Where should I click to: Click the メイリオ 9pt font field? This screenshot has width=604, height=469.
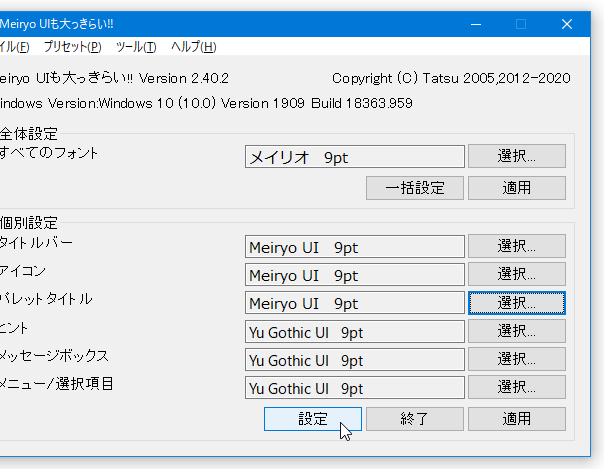[354, 156]
